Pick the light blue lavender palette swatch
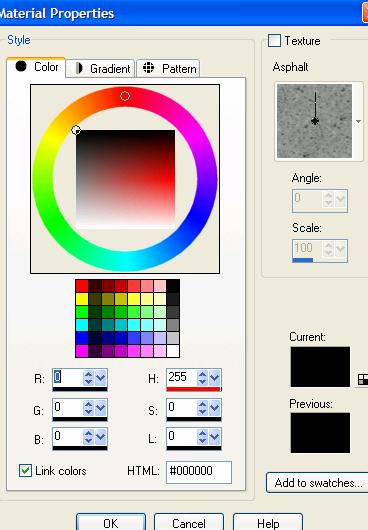This screenshot has height=530, width=368. pyautogui.click(x=160, y=338)
